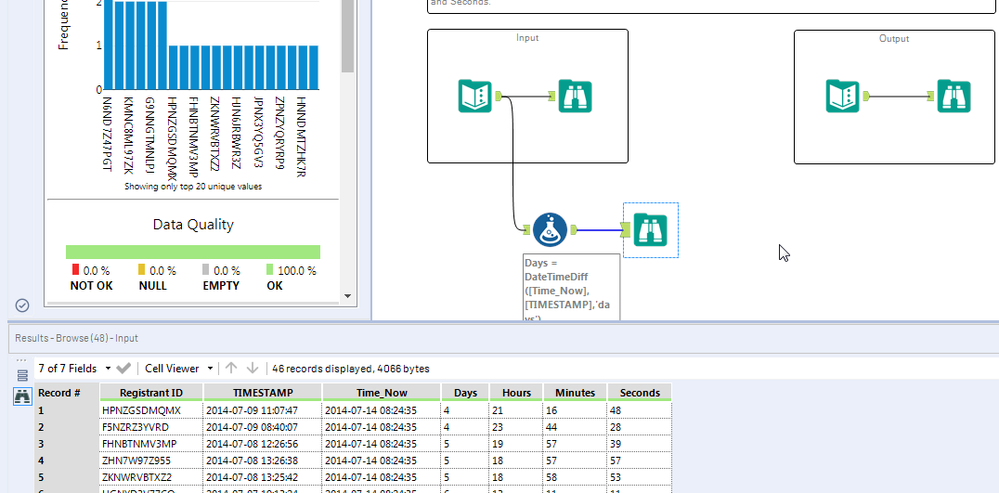Click the Formula tool annotation text box

tap(570, 288)
